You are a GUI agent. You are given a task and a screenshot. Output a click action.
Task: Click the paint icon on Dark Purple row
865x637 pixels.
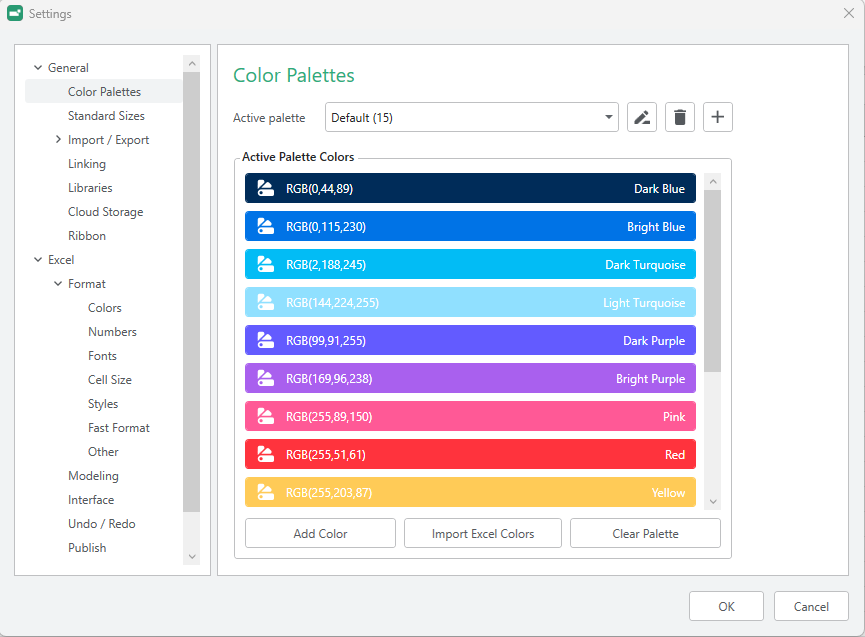coord(265,341)
